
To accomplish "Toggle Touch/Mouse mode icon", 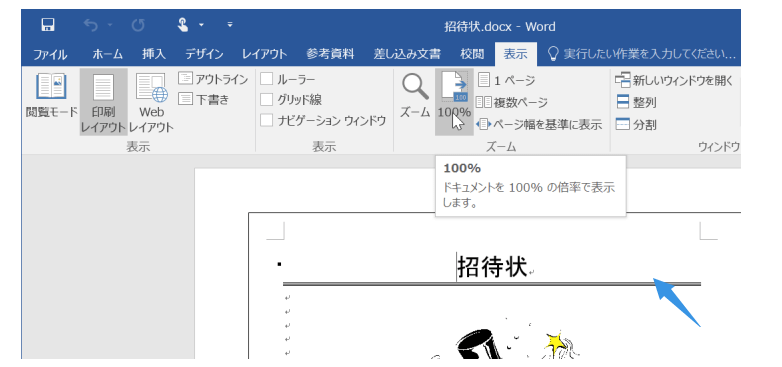I will click(184, 24).
